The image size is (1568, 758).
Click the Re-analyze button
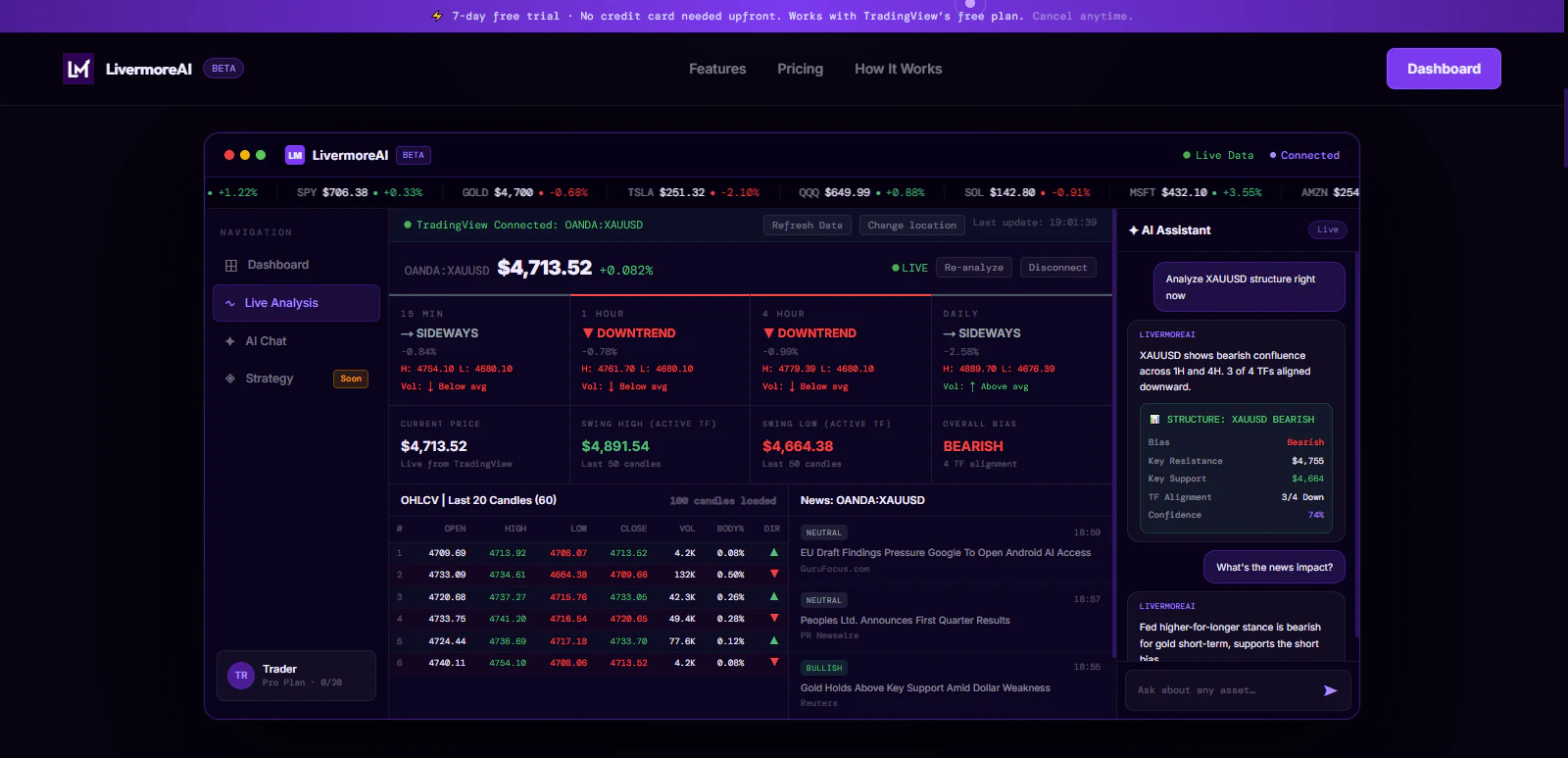click(x=973, y=268)
